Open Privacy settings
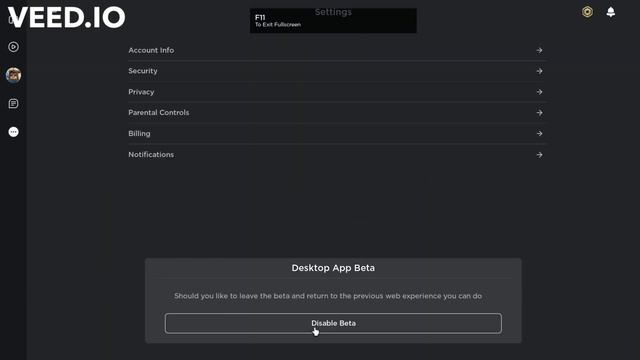 tap(337, 92)
